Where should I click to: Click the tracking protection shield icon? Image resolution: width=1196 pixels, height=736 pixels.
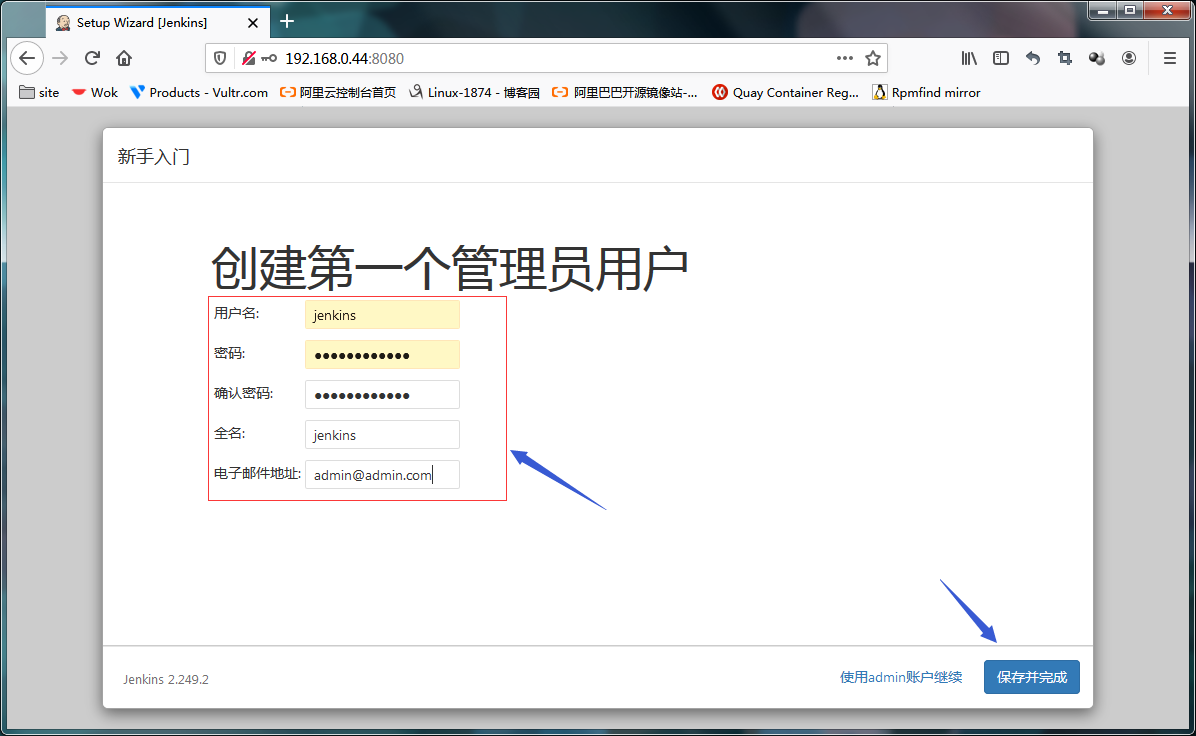220,58
